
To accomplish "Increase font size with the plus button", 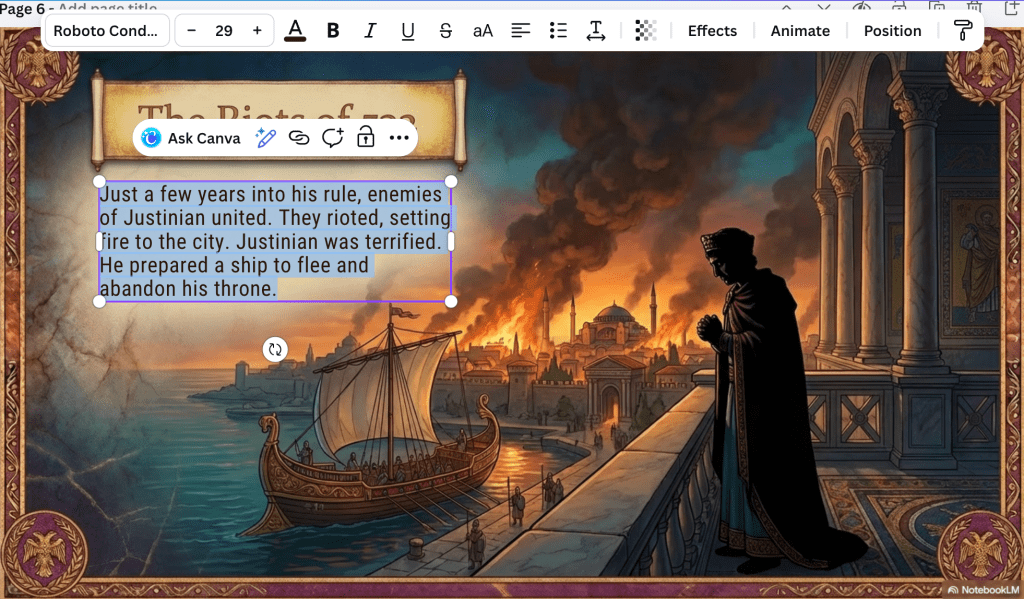I will [257, 31].
